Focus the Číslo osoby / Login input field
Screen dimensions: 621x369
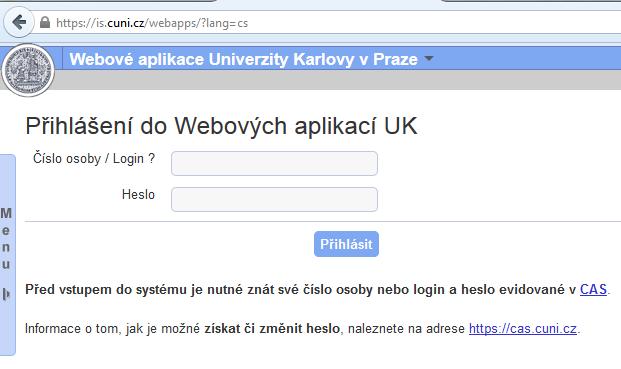click(274, 163)
